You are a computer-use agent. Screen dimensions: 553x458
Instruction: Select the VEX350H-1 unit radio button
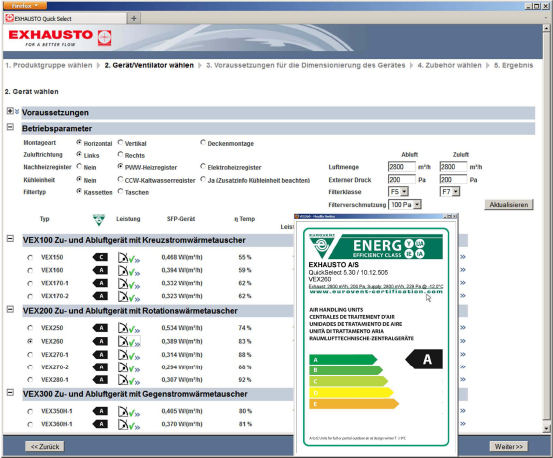(x=30, y=411)
